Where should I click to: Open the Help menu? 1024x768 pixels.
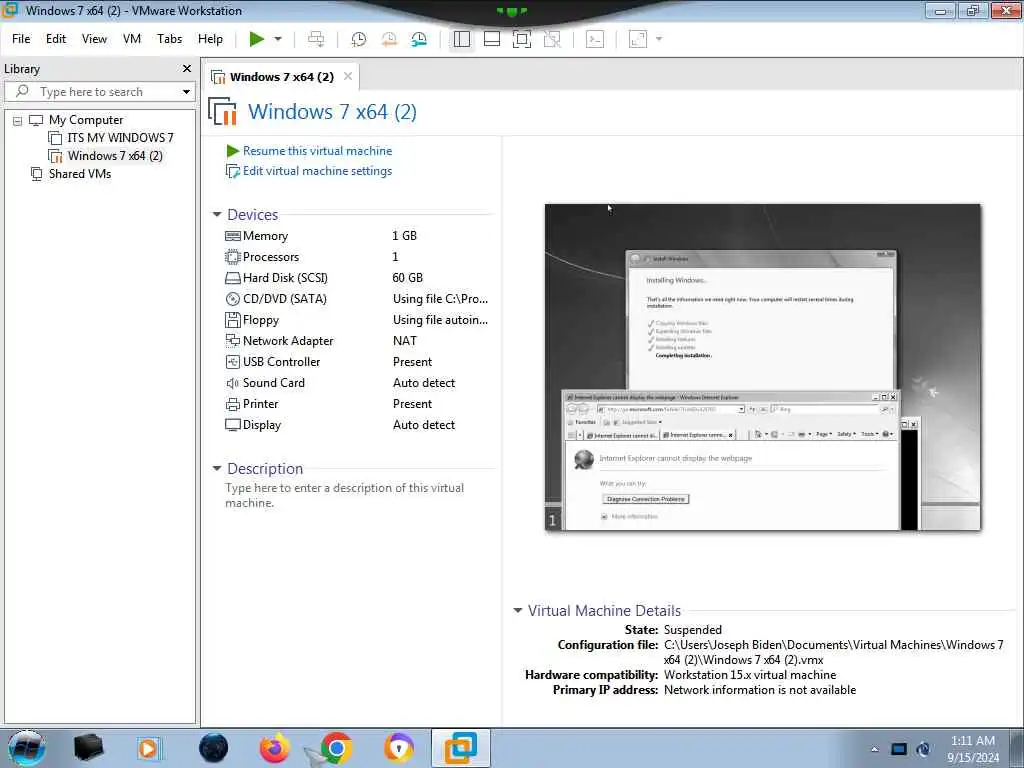pos(210,39)
